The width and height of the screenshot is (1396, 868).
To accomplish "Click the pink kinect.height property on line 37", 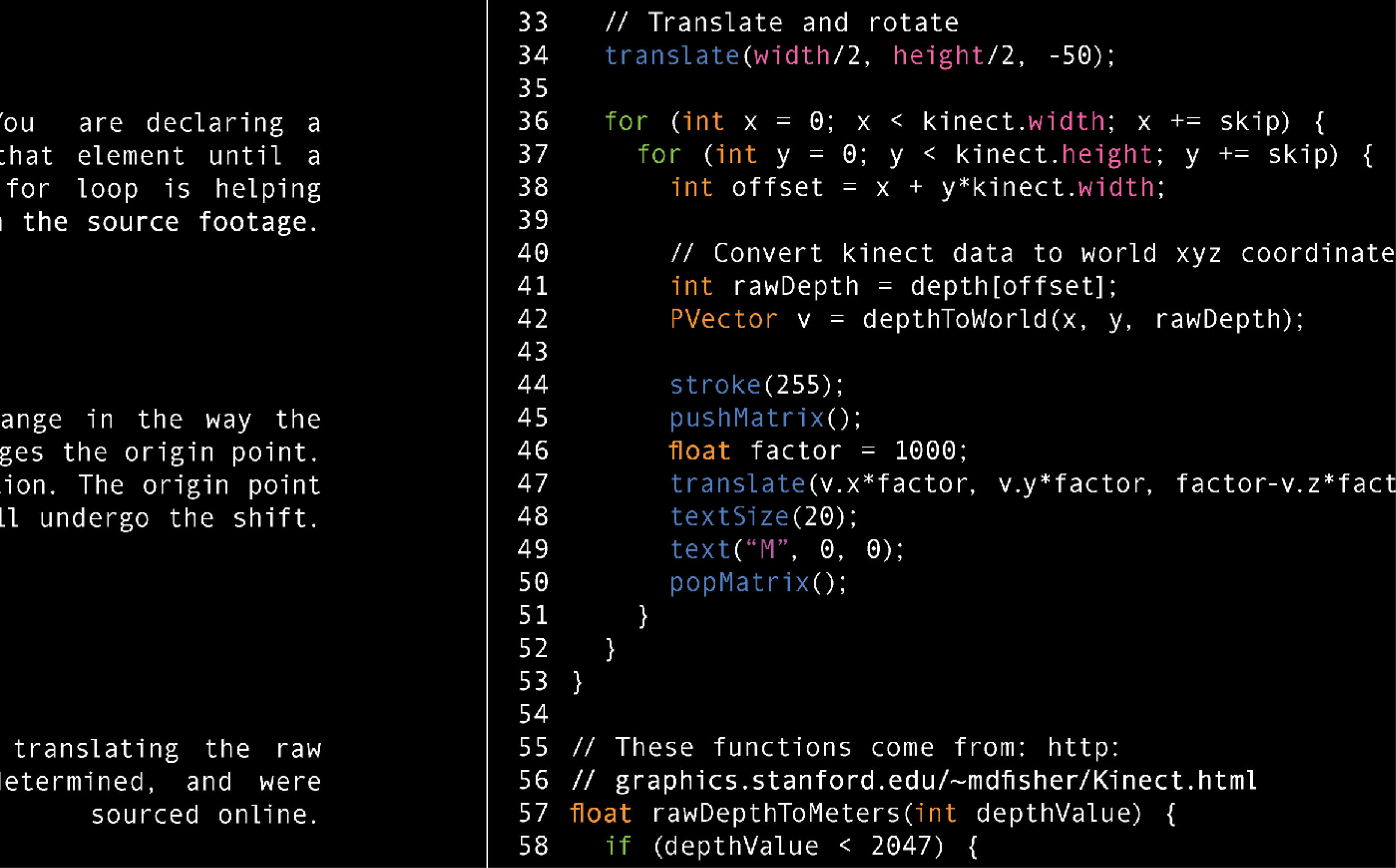I will tap(1106, 155).
